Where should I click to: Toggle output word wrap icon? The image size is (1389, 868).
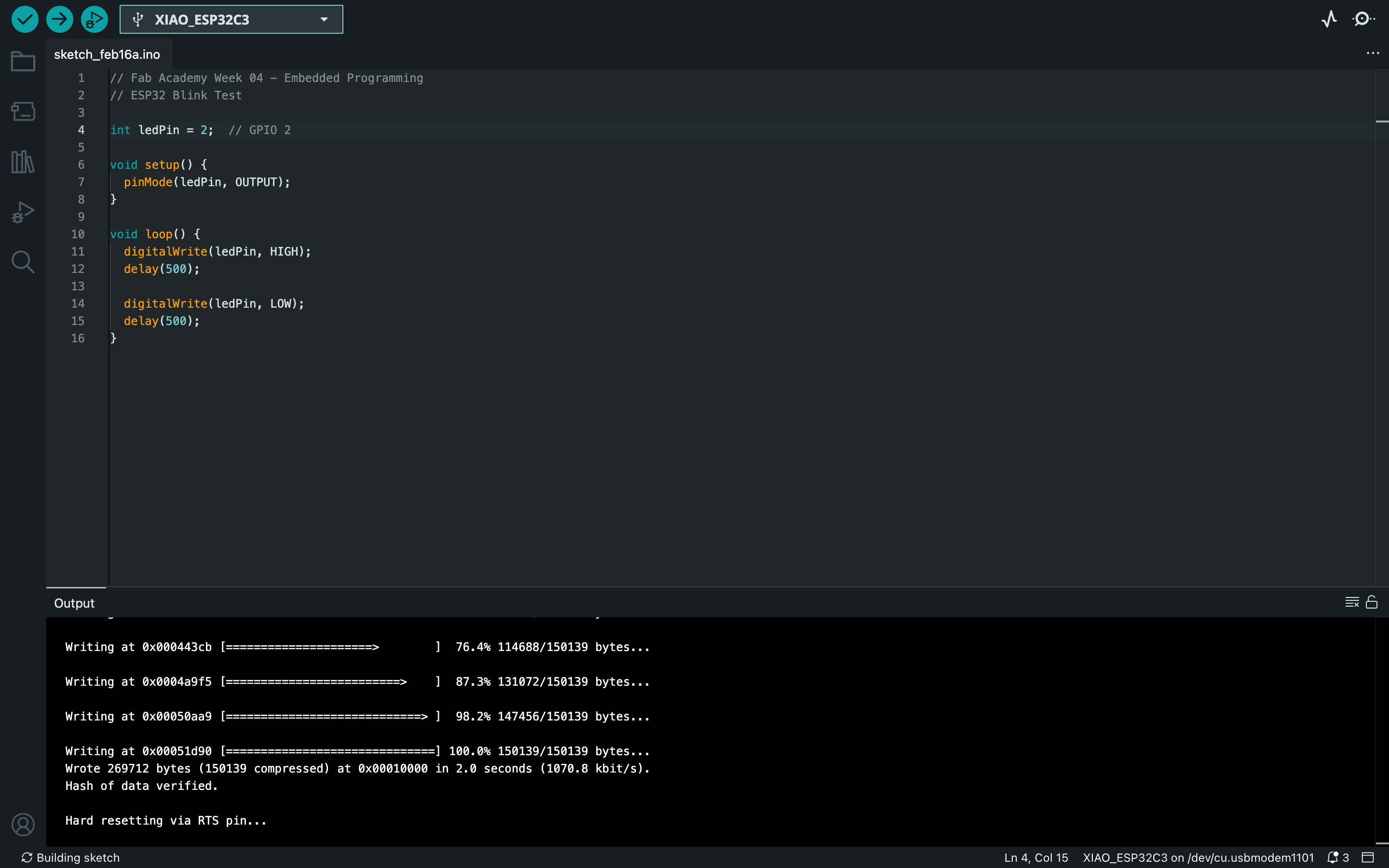[x=1352, y=602]
